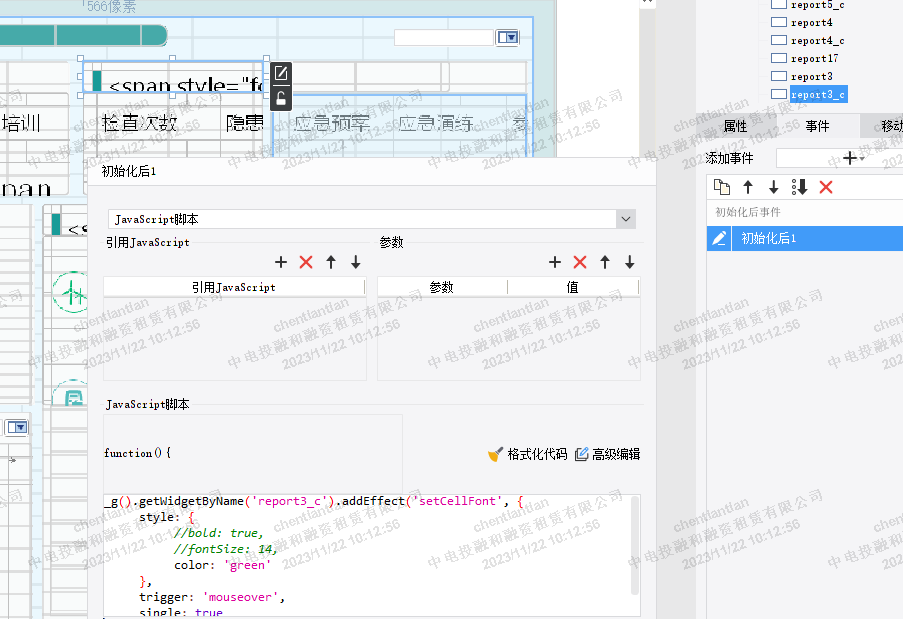Image resolution: width=903 pixels, height=619 pixels.
Task: Select report3_c in the component tree
Action: click(817, 94)
